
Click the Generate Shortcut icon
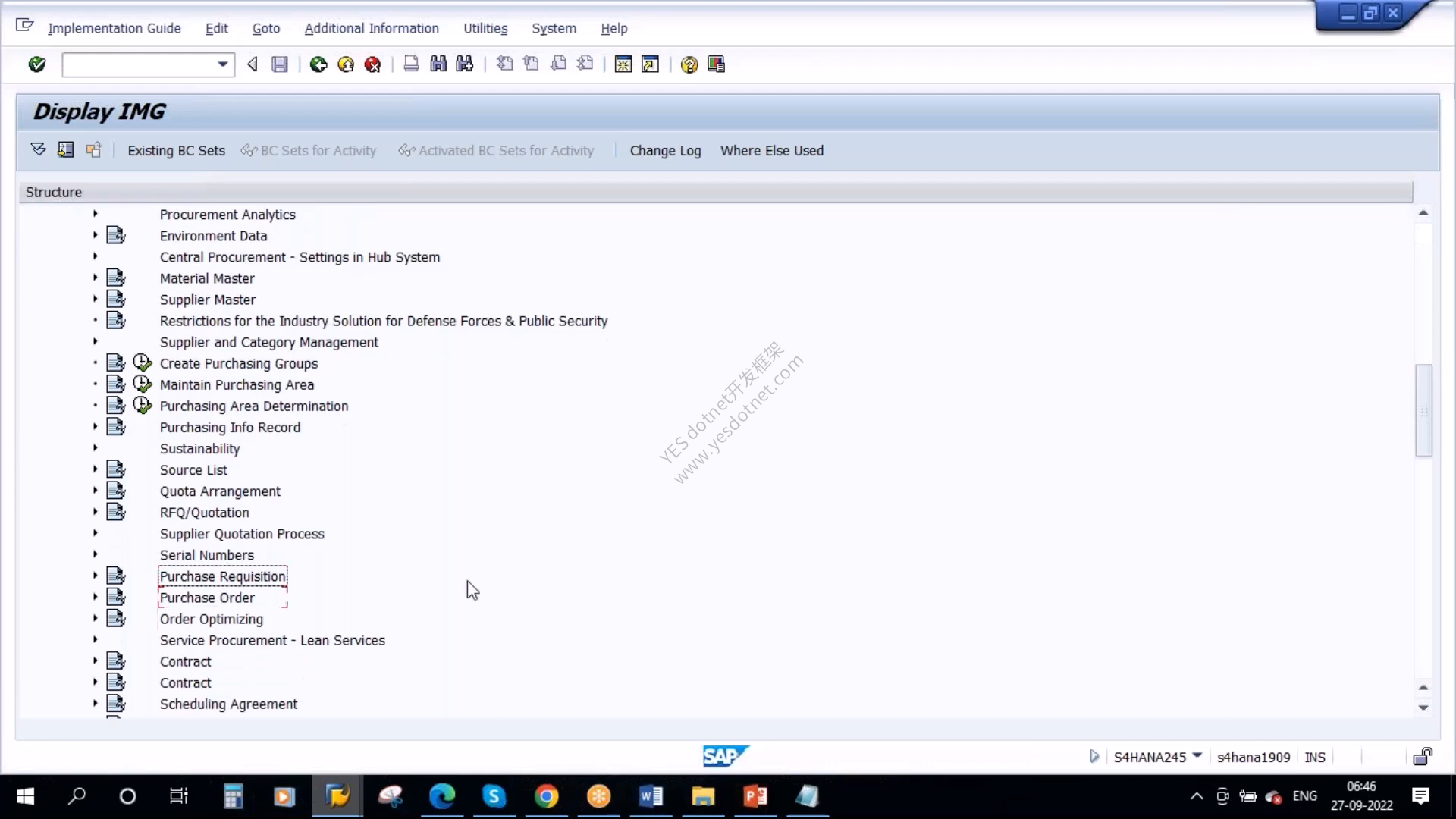[x=650, y=64]
